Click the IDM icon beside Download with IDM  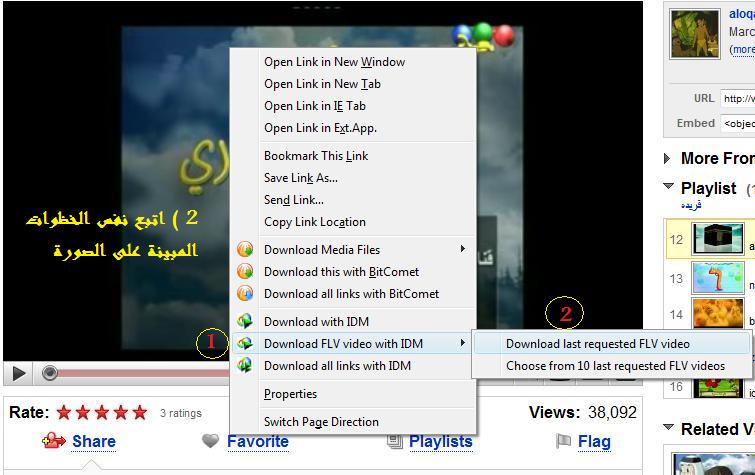pos(245,321)
